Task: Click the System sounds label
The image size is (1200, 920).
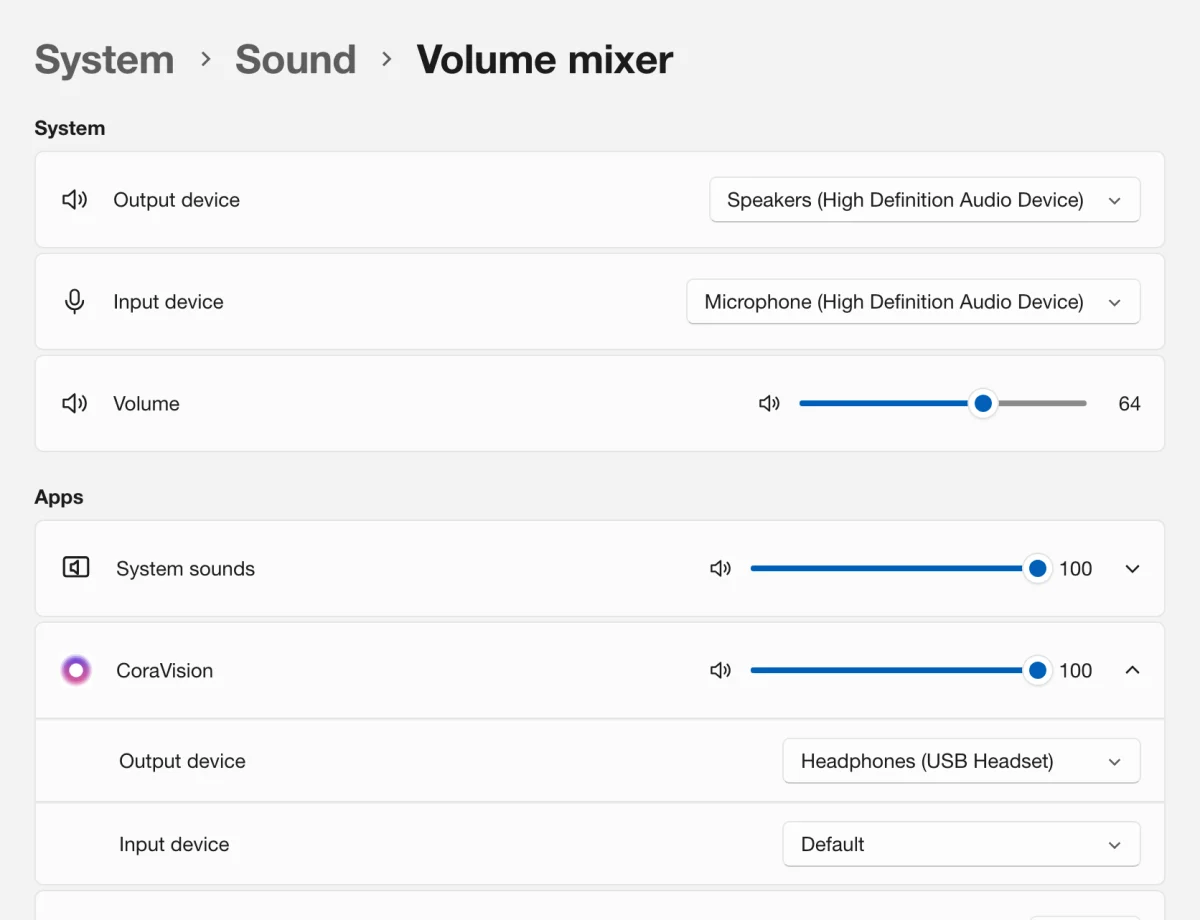Action: click(185, 569)
